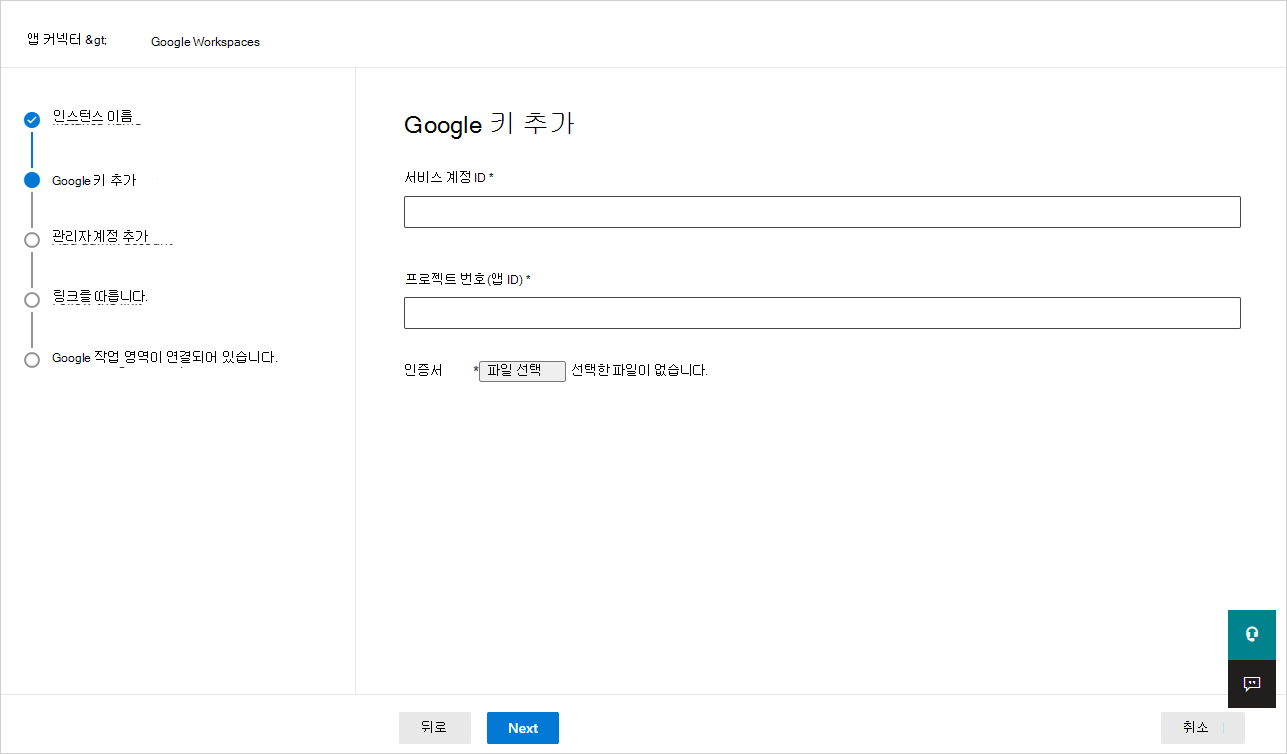1287x754 pixels.
Task: Click the completed checkmark step icon
Action: [x=32, y=120]
